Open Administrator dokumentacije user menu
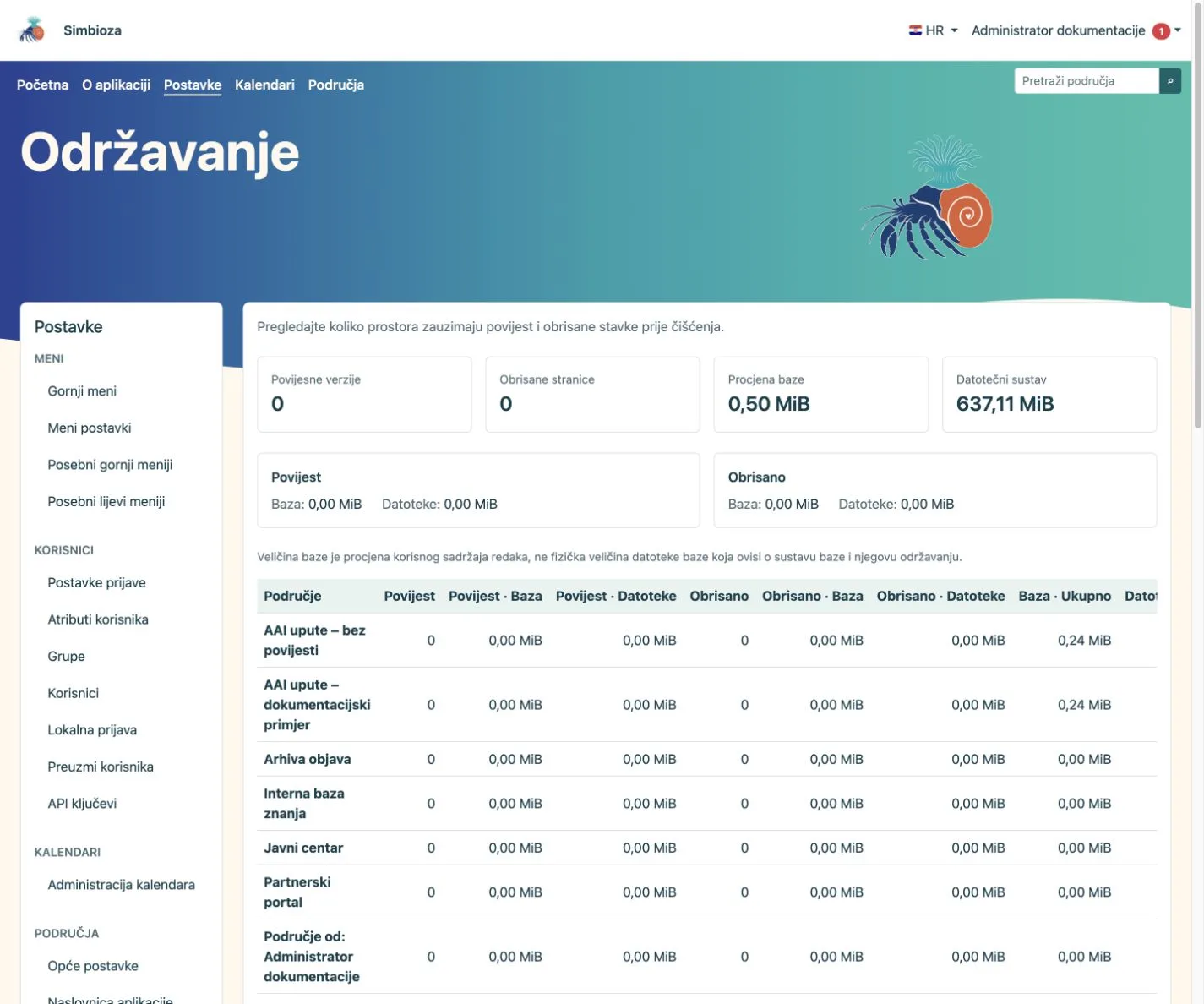 click(x=1076, y=30)
